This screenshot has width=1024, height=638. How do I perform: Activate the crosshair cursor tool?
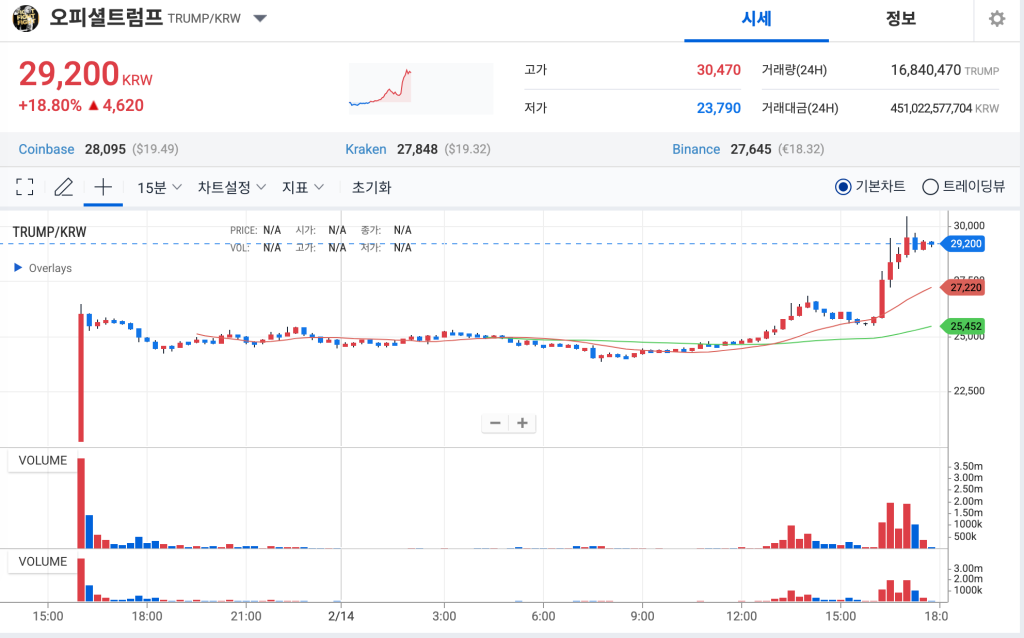(x=102, y=187)
